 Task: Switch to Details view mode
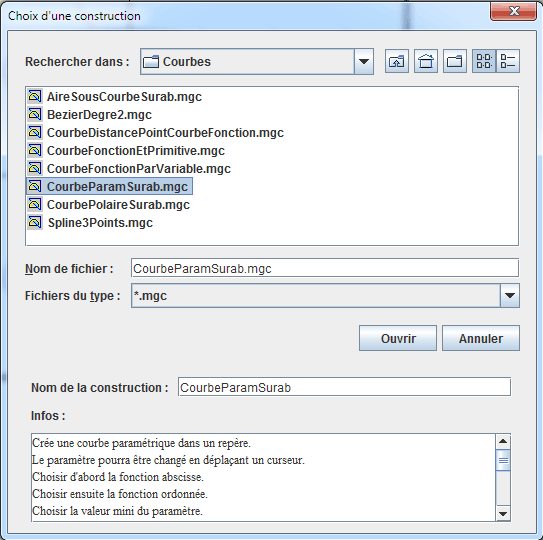click(508, 61)
